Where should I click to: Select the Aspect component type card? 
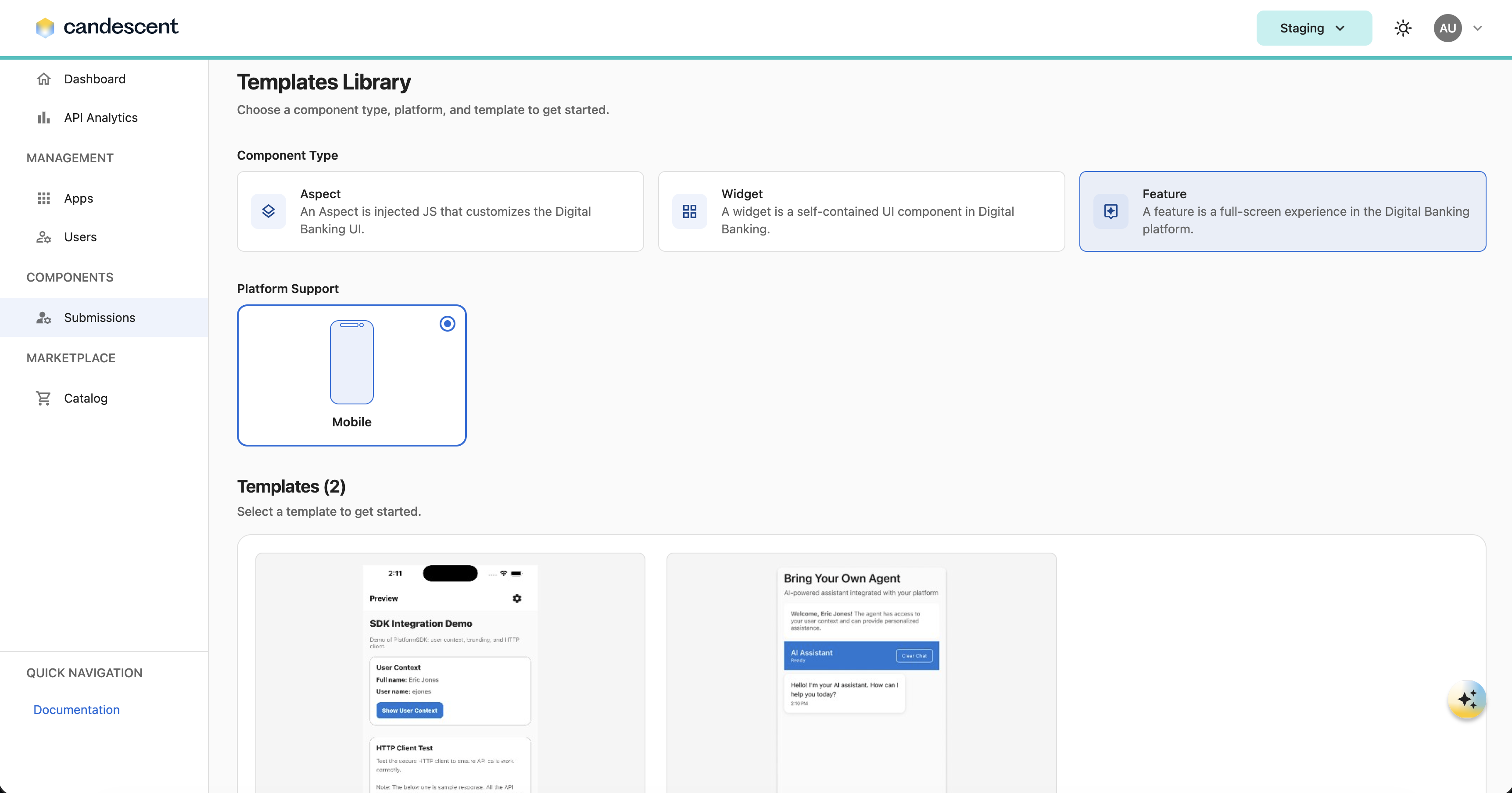coord(440,211)
